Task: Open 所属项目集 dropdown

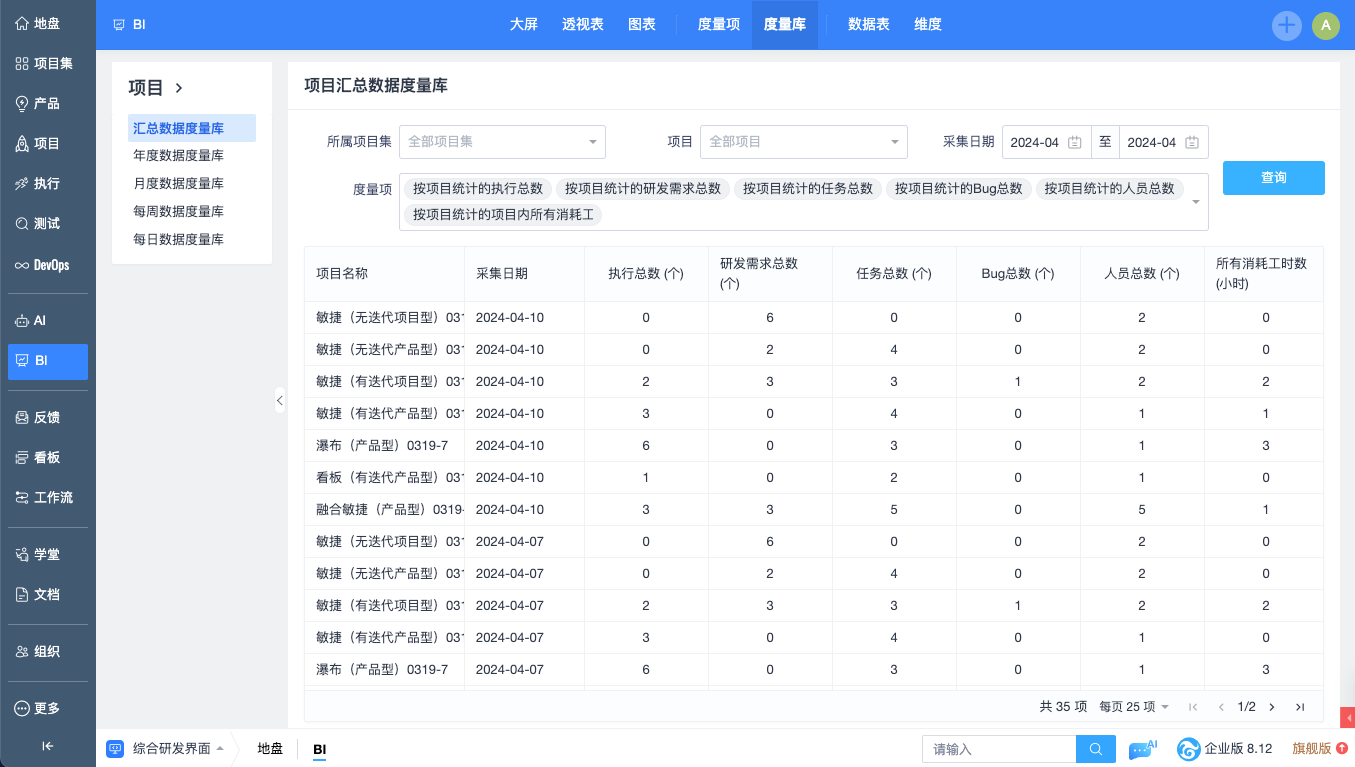Action: click(502, 142)
